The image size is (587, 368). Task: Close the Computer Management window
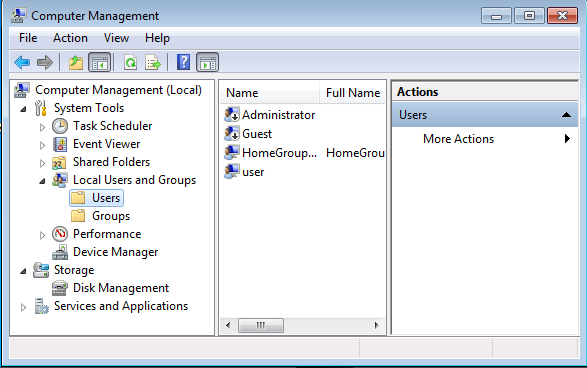[x=562, y=16]
